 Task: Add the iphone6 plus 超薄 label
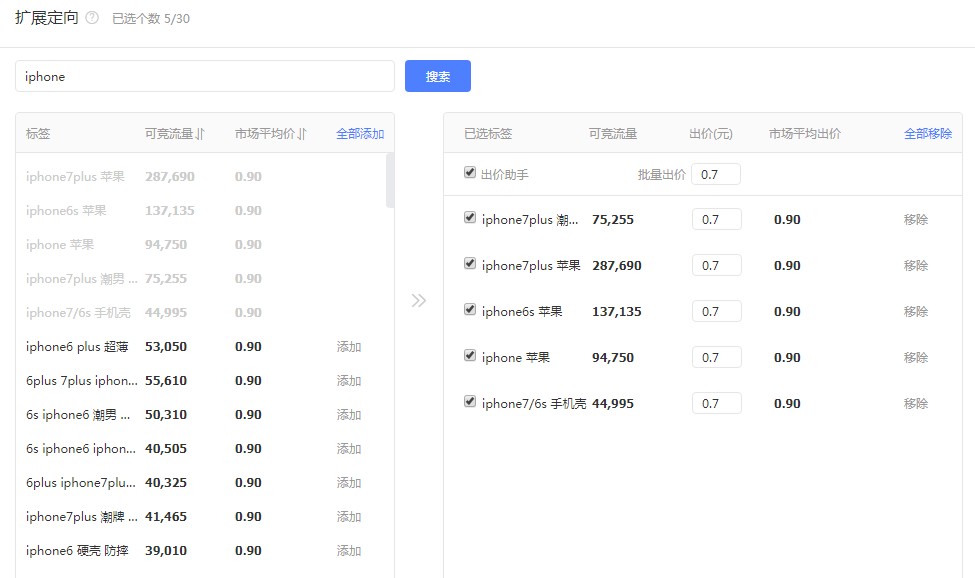tap(349, 347)
